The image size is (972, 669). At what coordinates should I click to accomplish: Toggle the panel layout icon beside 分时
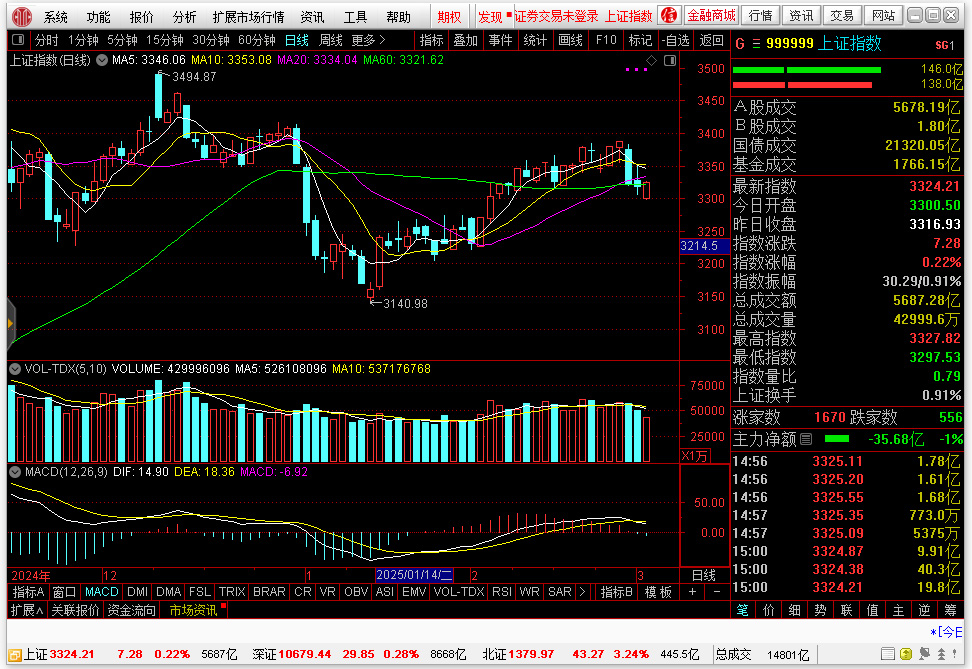point(18,40)
